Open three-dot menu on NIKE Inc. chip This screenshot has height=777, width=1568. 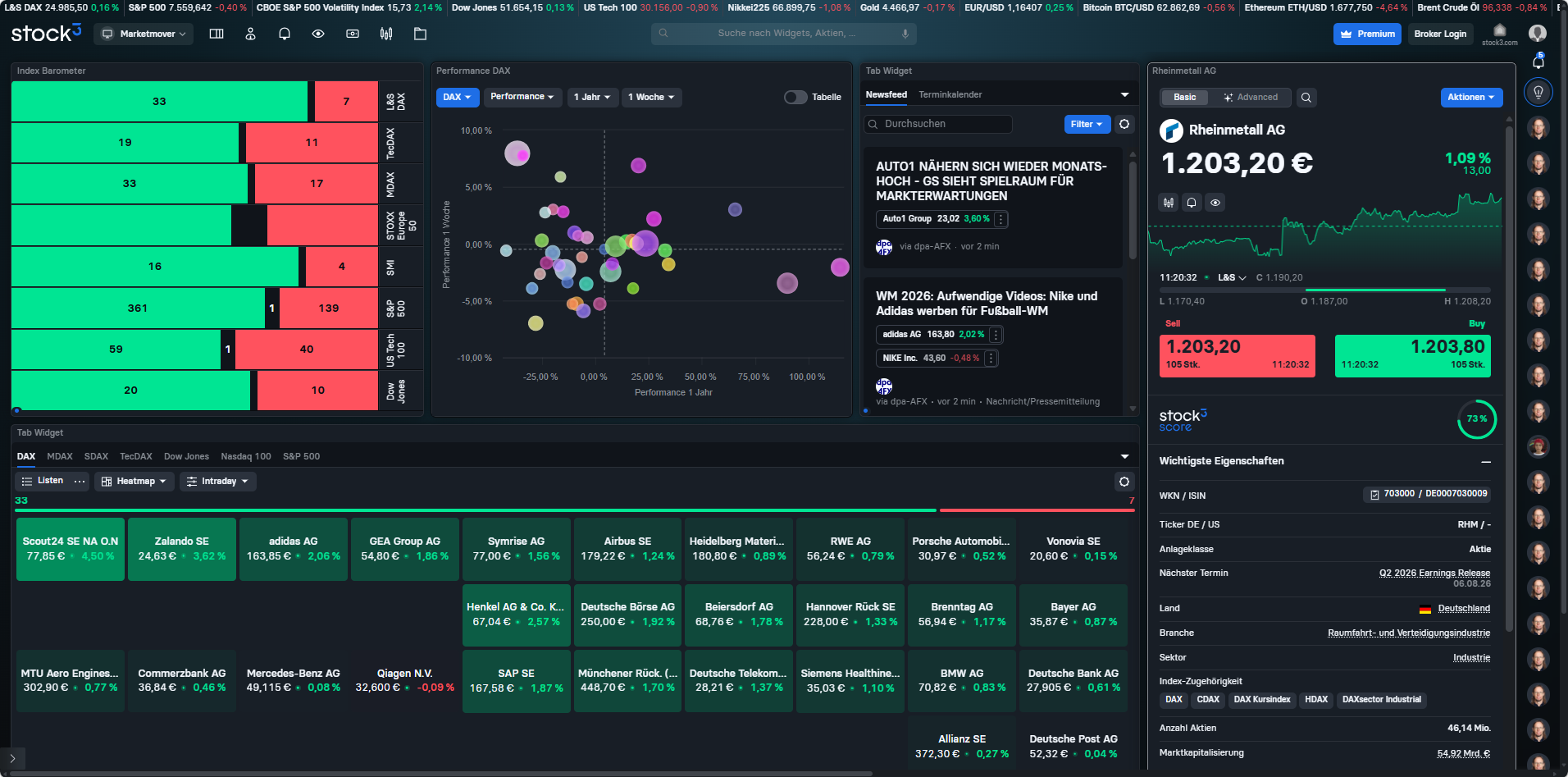991,359
